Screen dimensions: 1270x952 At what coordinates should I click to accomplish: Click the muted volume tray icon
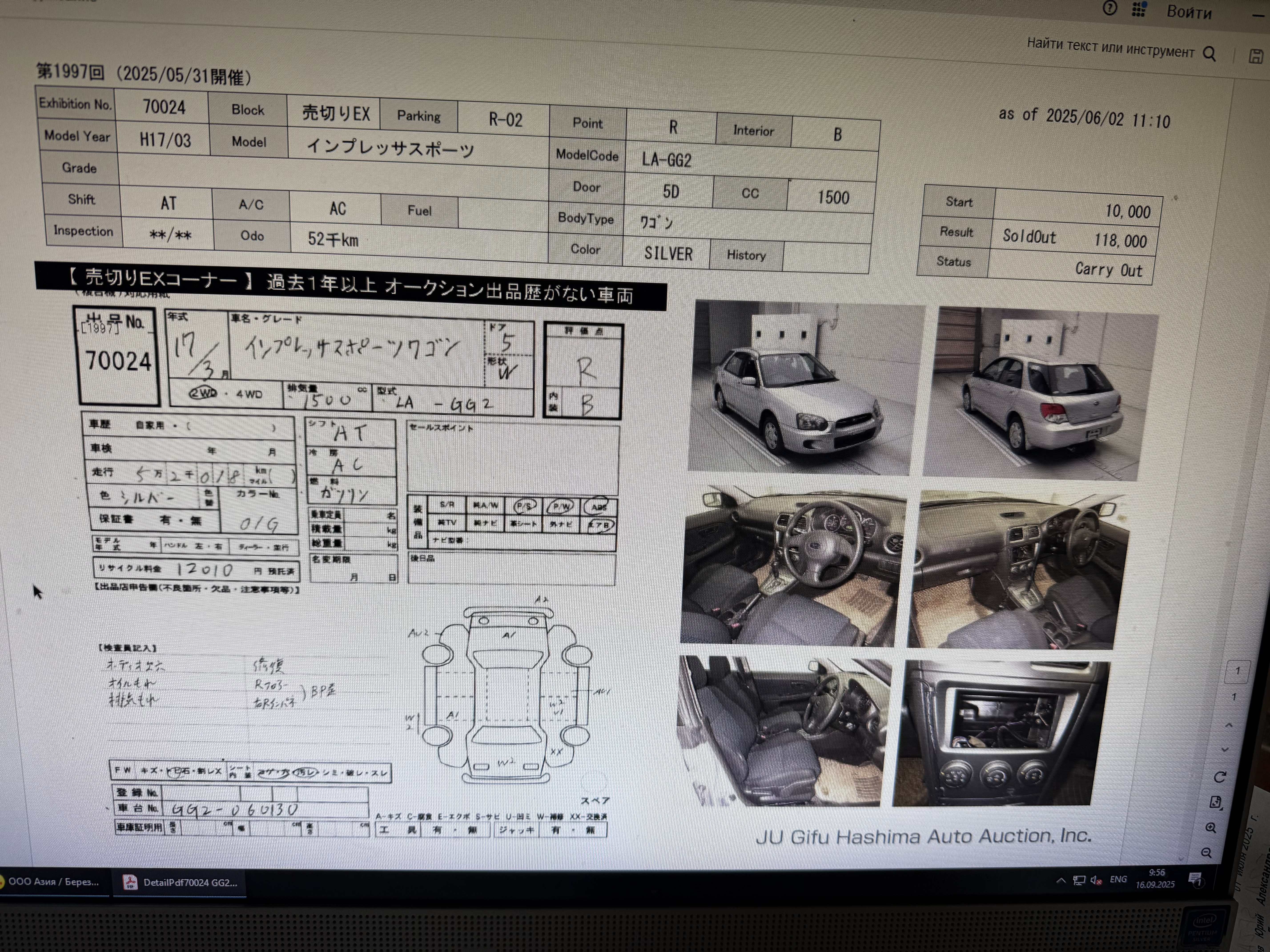(1095, 880)
